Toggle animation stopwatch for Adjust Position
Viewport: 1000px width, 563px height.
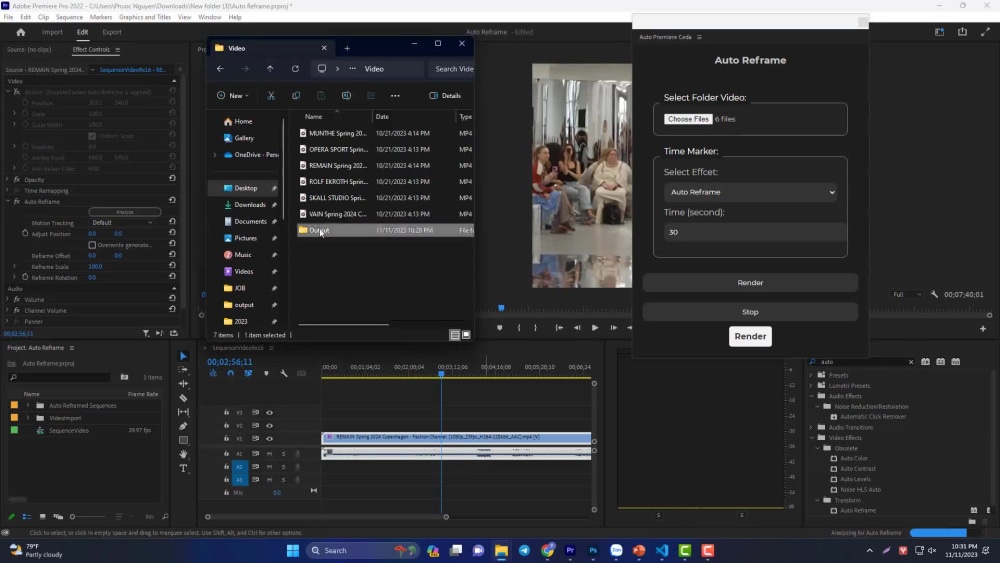25,233
